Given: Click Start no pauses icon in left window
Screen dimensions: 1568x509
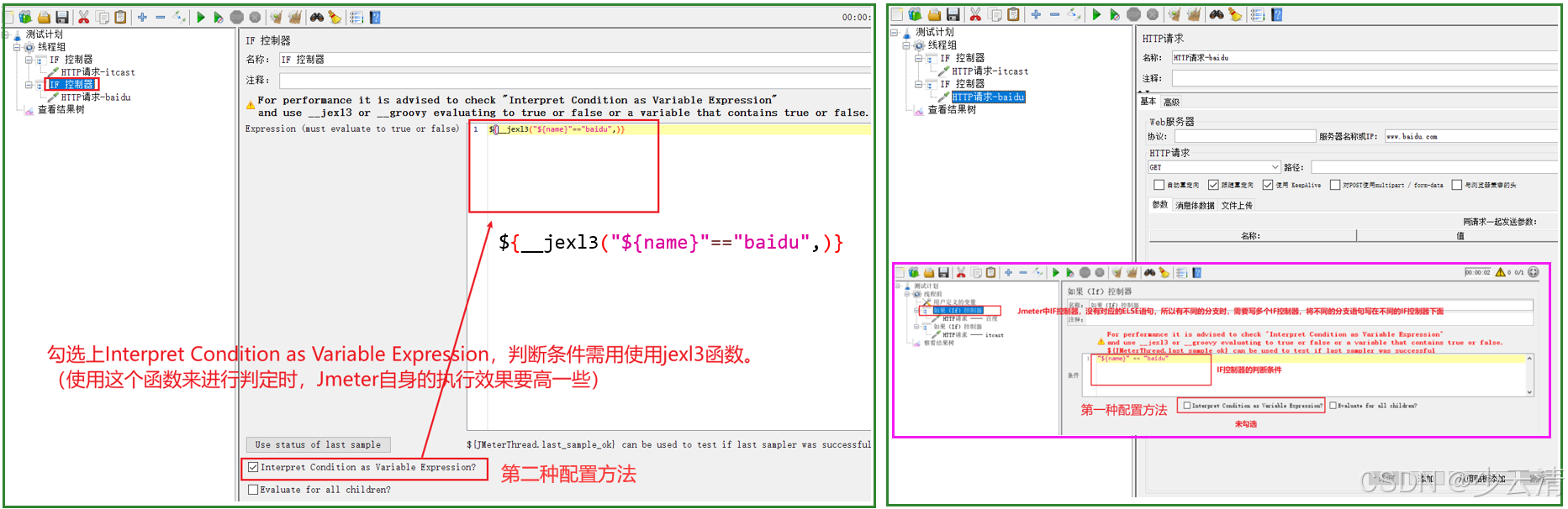Looking at the screenshot, I should click(x=219, y=17).
